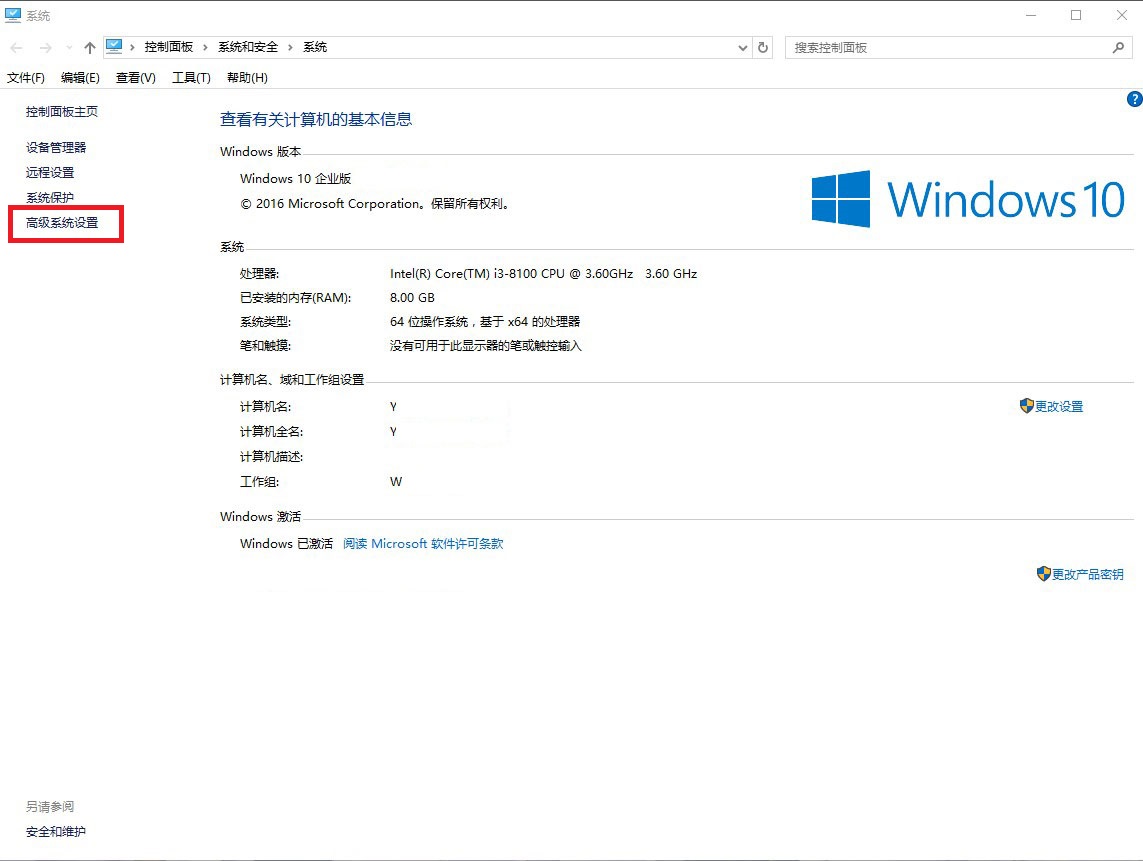The image size is (1143, 861).
Task: Click the 8.00 GB memory value
Action: (x=412, y=297)
